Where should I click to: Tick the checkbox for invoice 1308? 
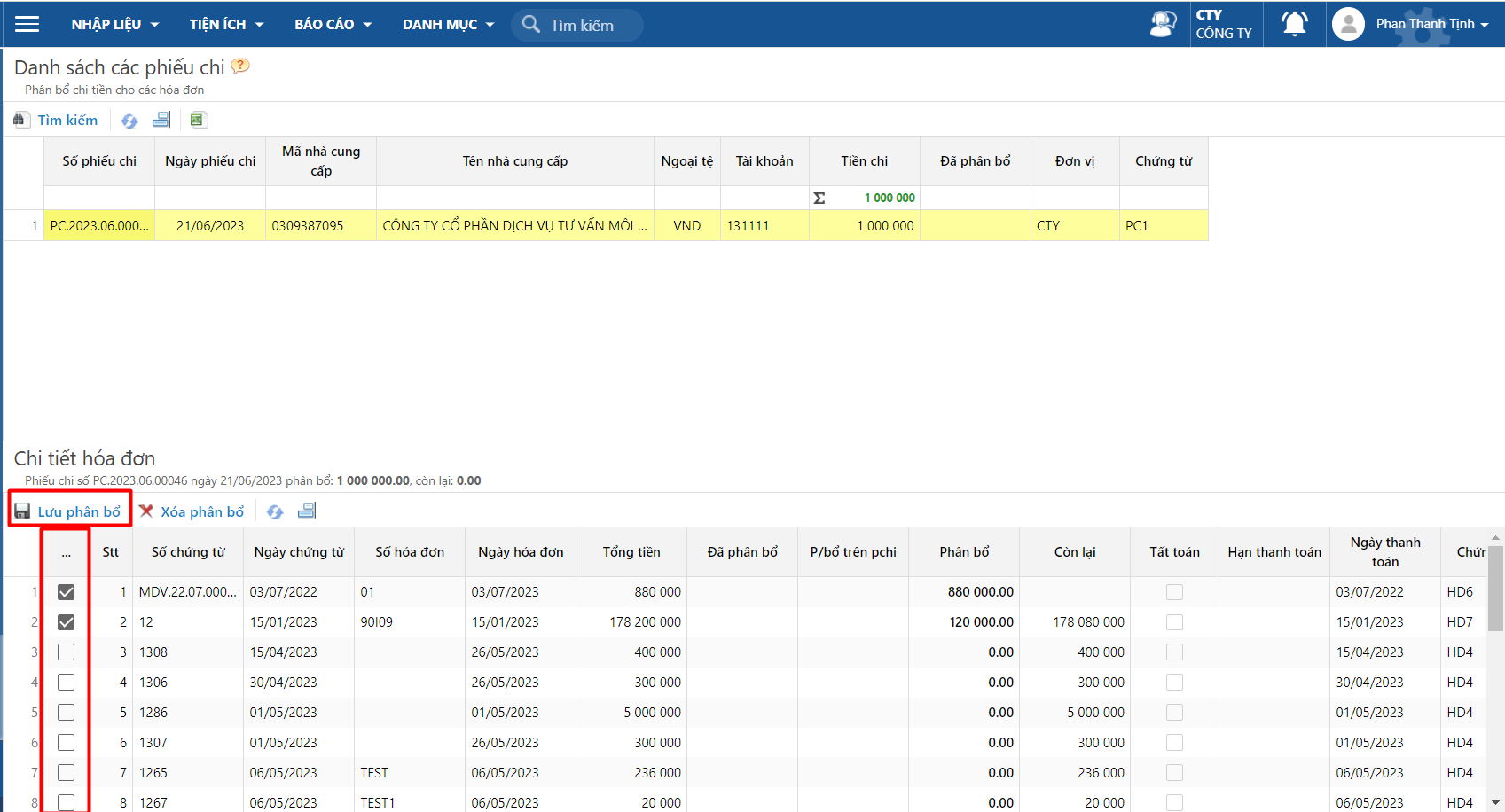pos(66,652)
